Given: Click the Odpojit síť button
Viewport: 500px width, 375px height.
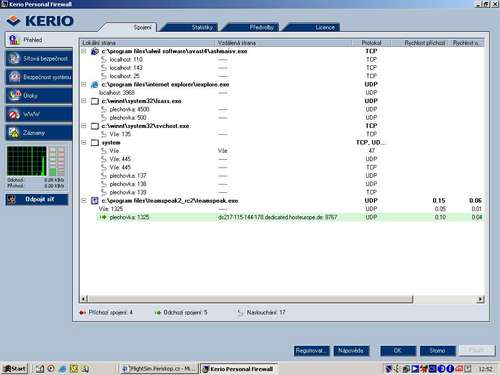Looking at the screenshot, I should [37, 199].
